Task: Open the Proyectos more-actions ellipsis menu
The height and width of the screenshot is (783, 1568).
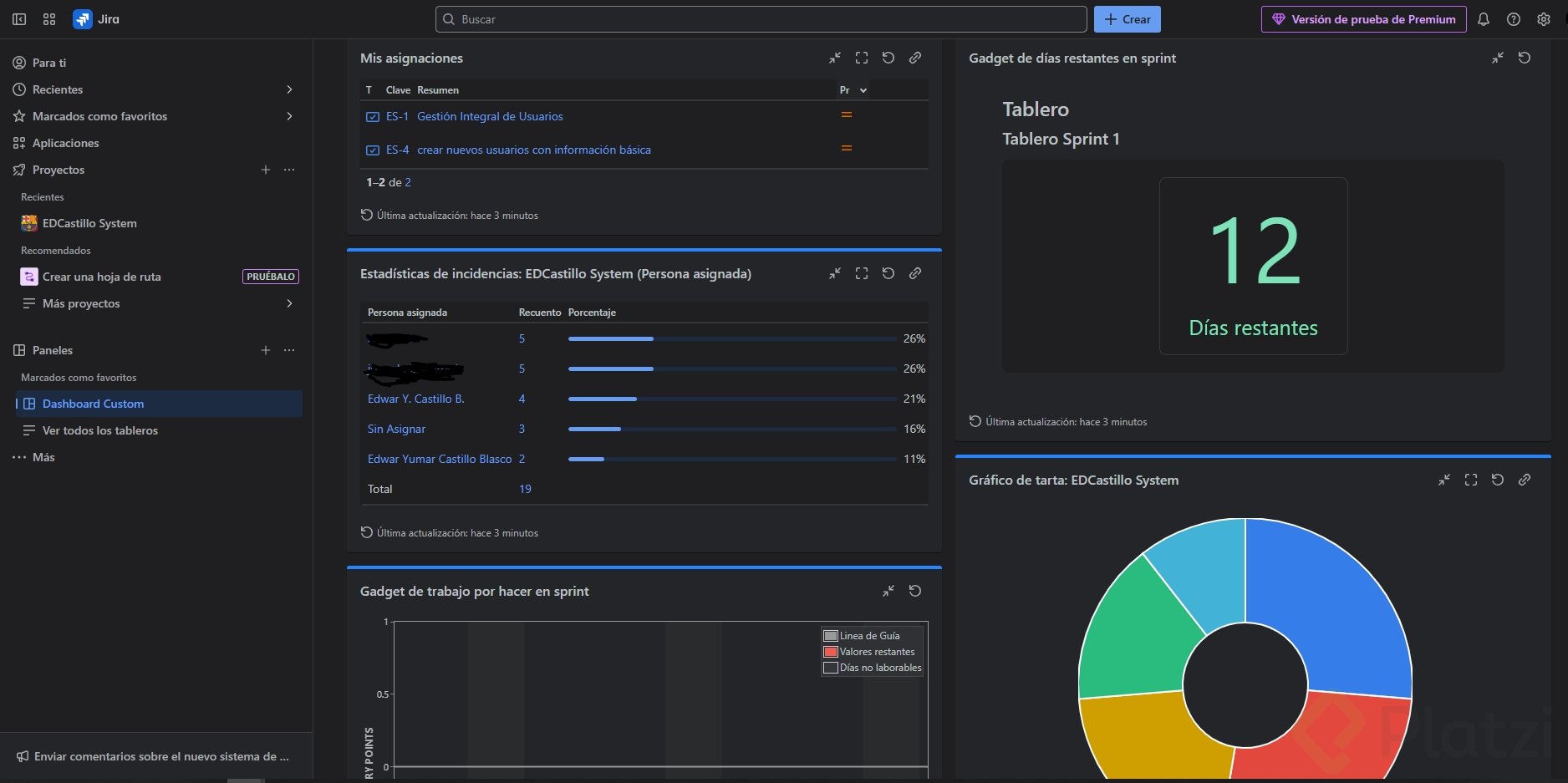Action: tap(289, 170)
